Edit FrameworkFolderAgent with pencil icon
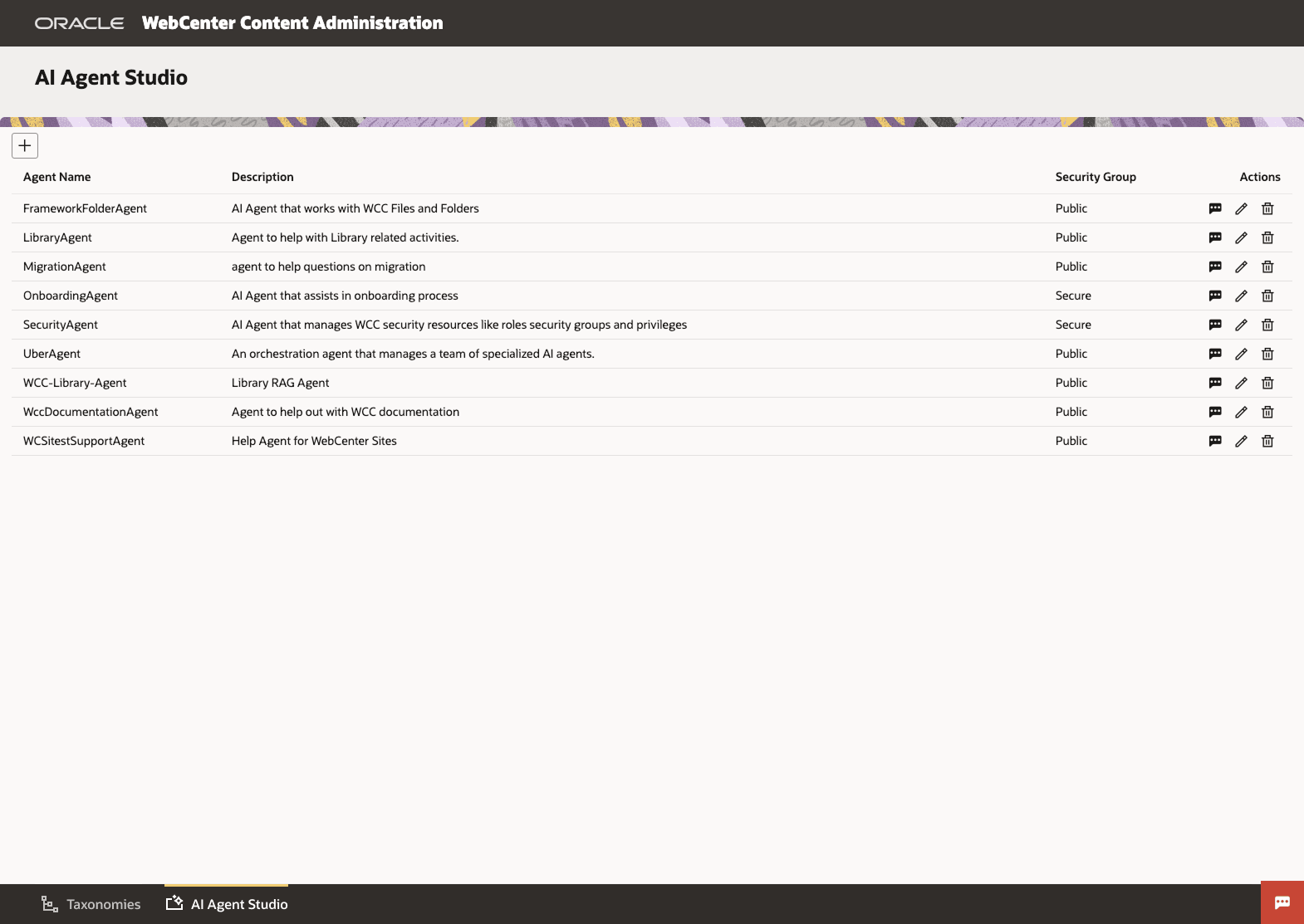 [1241, 208]
